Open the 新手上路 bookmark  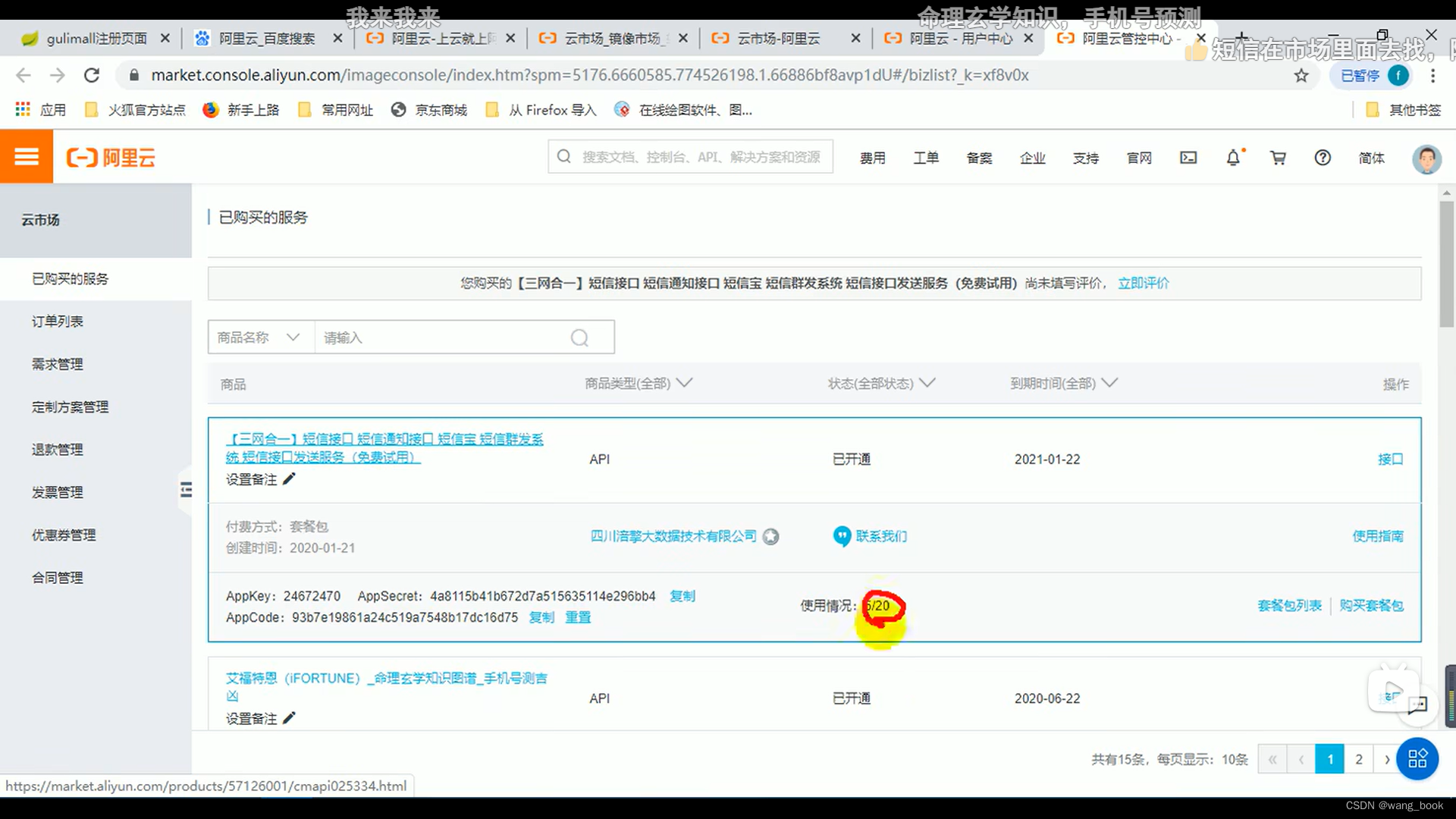pos(241,110)
